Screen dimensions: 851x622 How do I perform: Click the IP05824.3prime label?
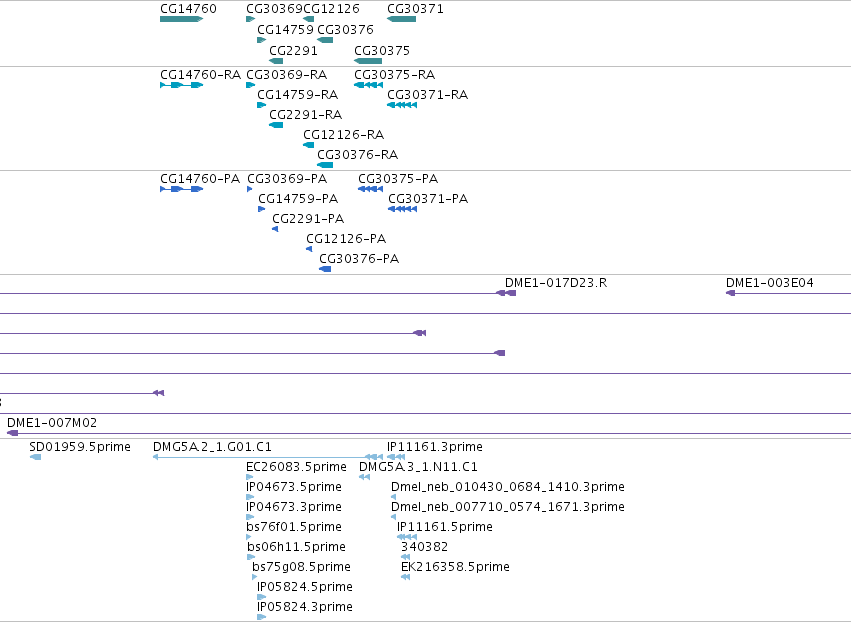point(305,607)
